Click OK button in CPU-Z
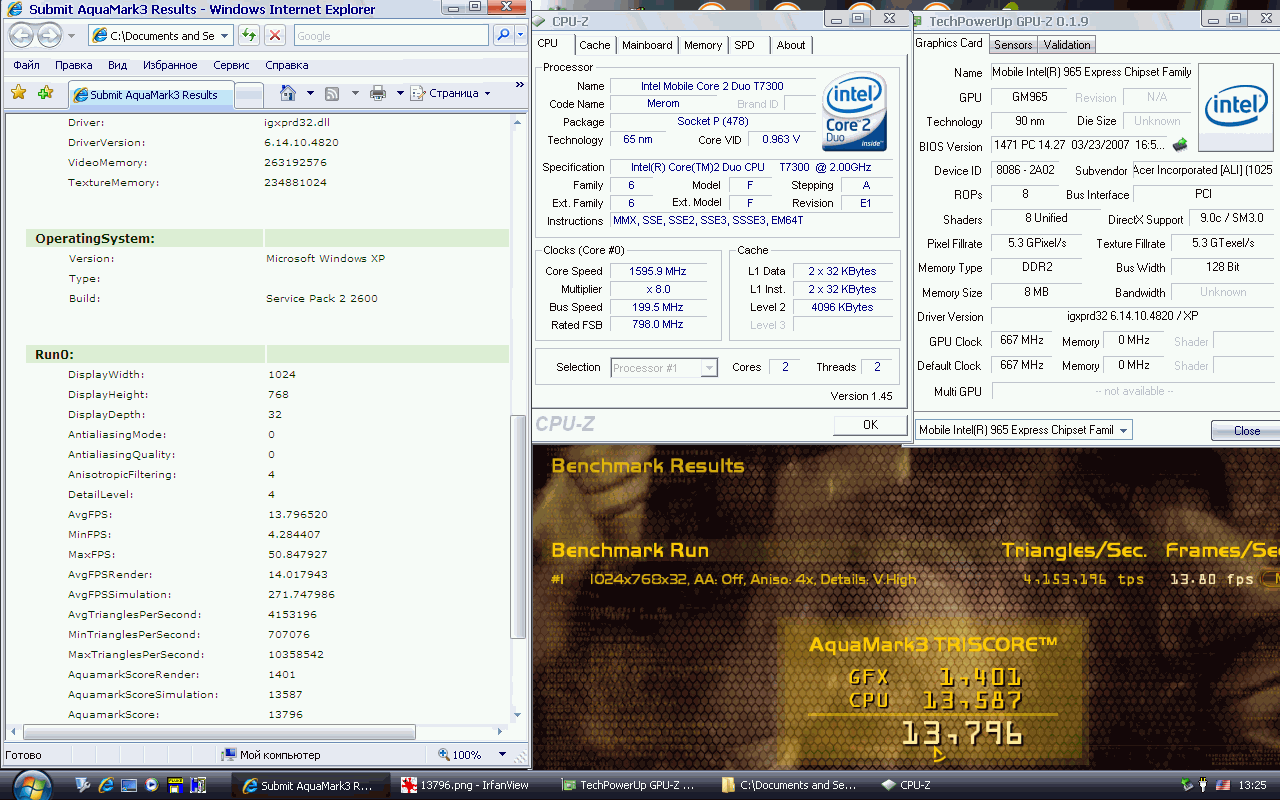 [x=870, y=425]
